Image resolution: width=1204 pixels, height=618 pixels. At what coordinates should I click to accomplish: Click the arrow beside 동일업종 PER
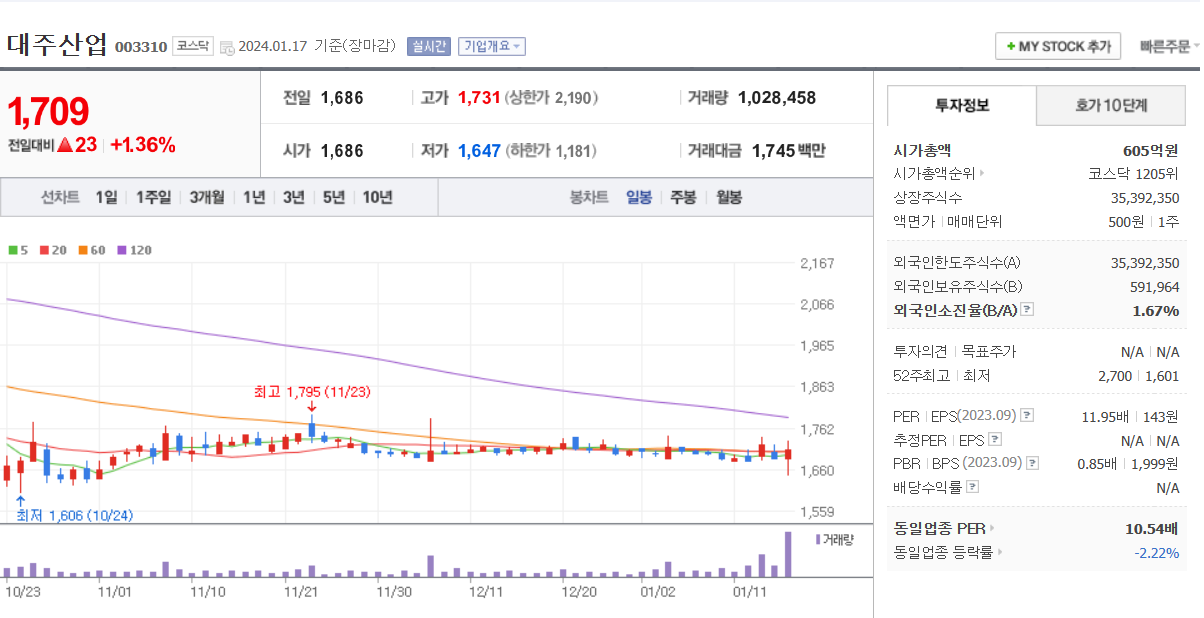992,528
